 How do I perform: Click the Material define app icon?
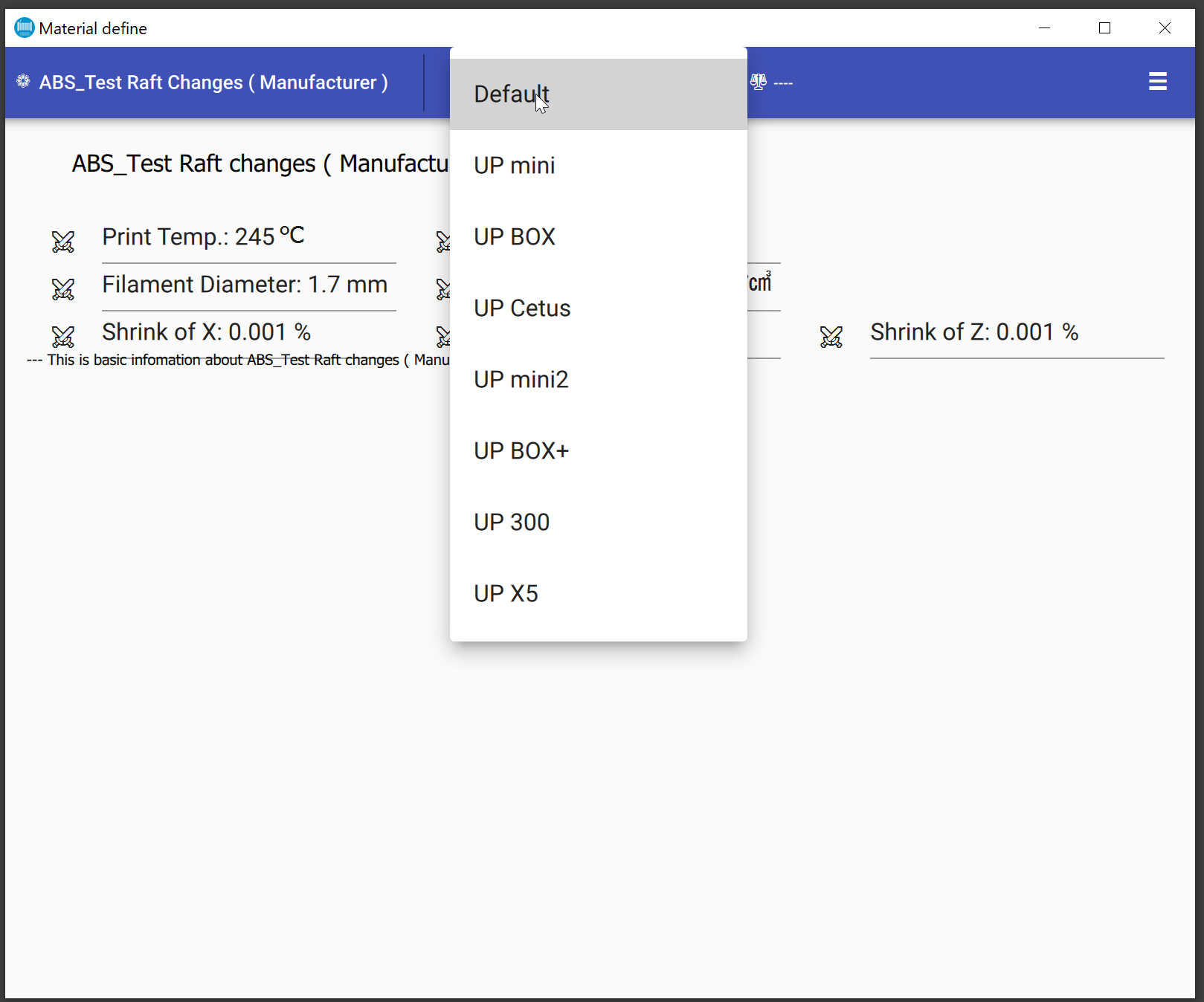pos(25,28)
